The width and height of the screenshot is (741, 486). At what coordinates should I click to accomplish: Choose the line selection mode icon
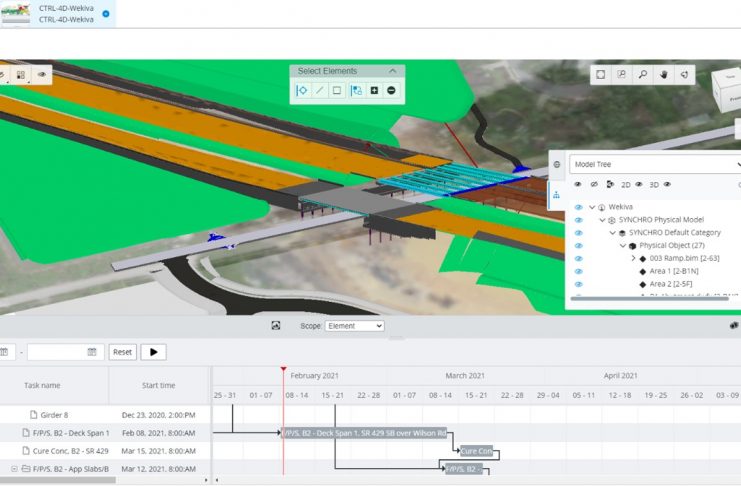[320, 91]
